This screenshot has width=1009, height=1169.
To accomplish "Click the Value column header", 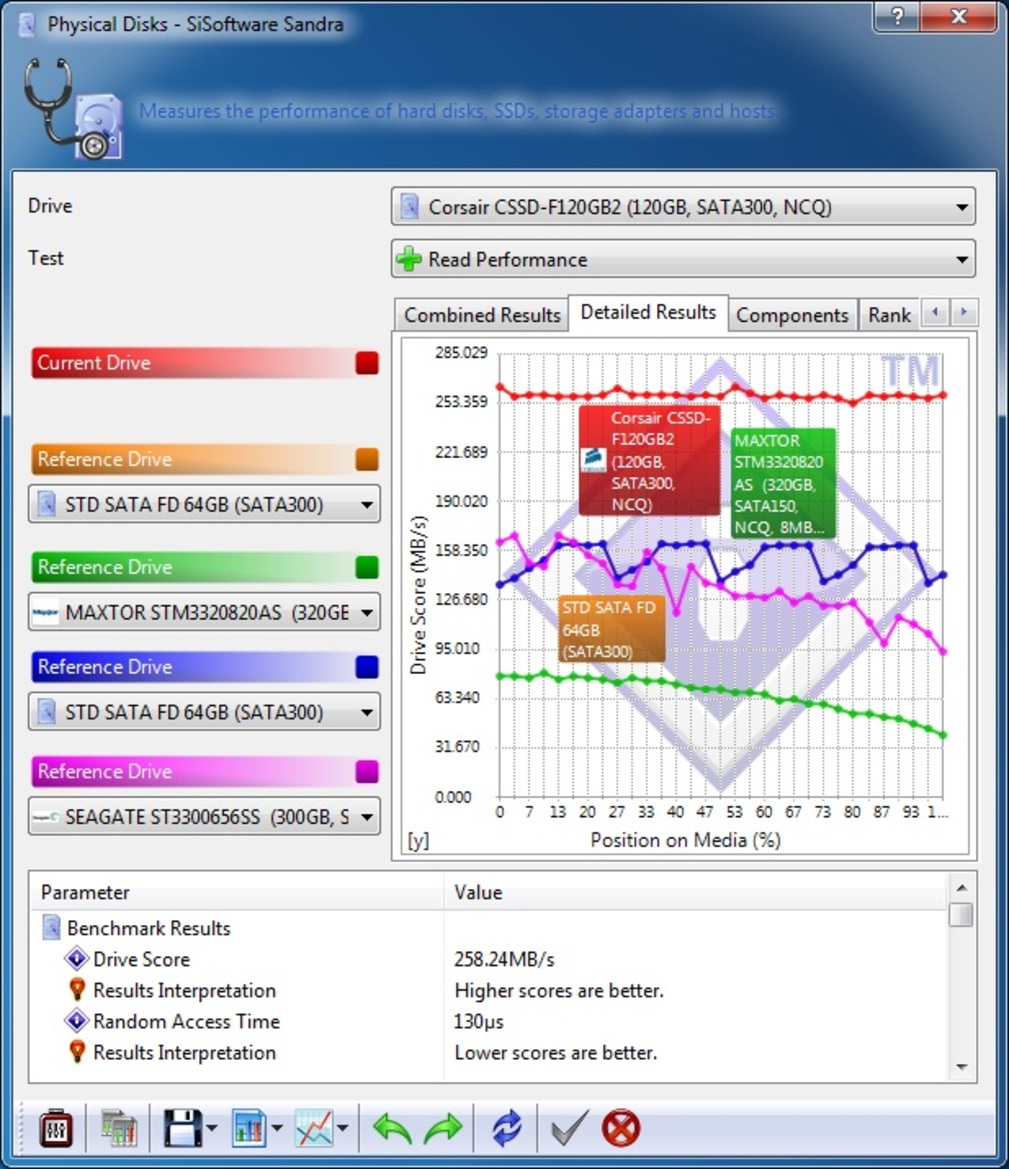I will click(695, 892).
